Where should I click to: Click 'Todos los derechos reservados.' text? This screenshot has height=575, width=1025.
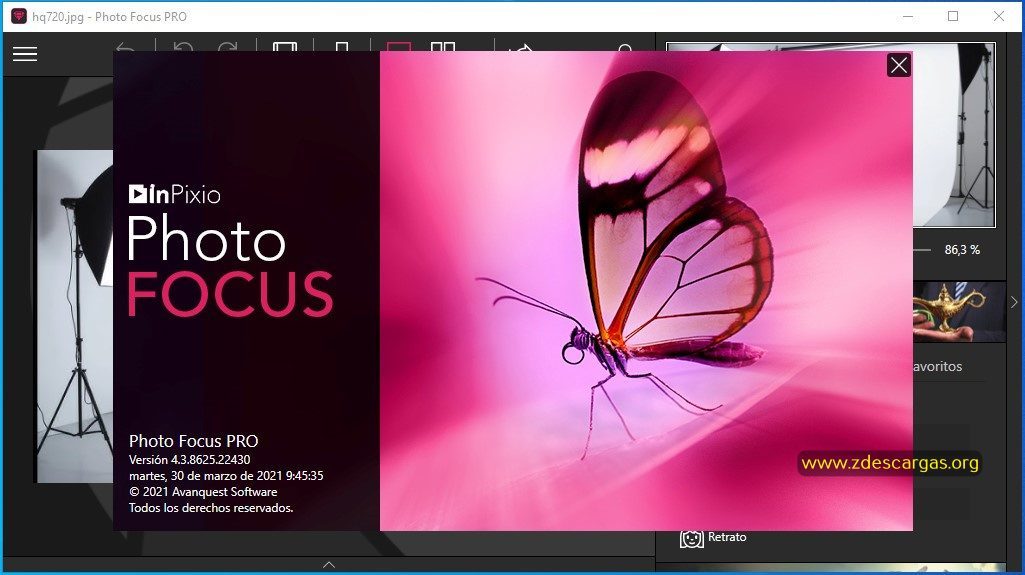(211, 508)
